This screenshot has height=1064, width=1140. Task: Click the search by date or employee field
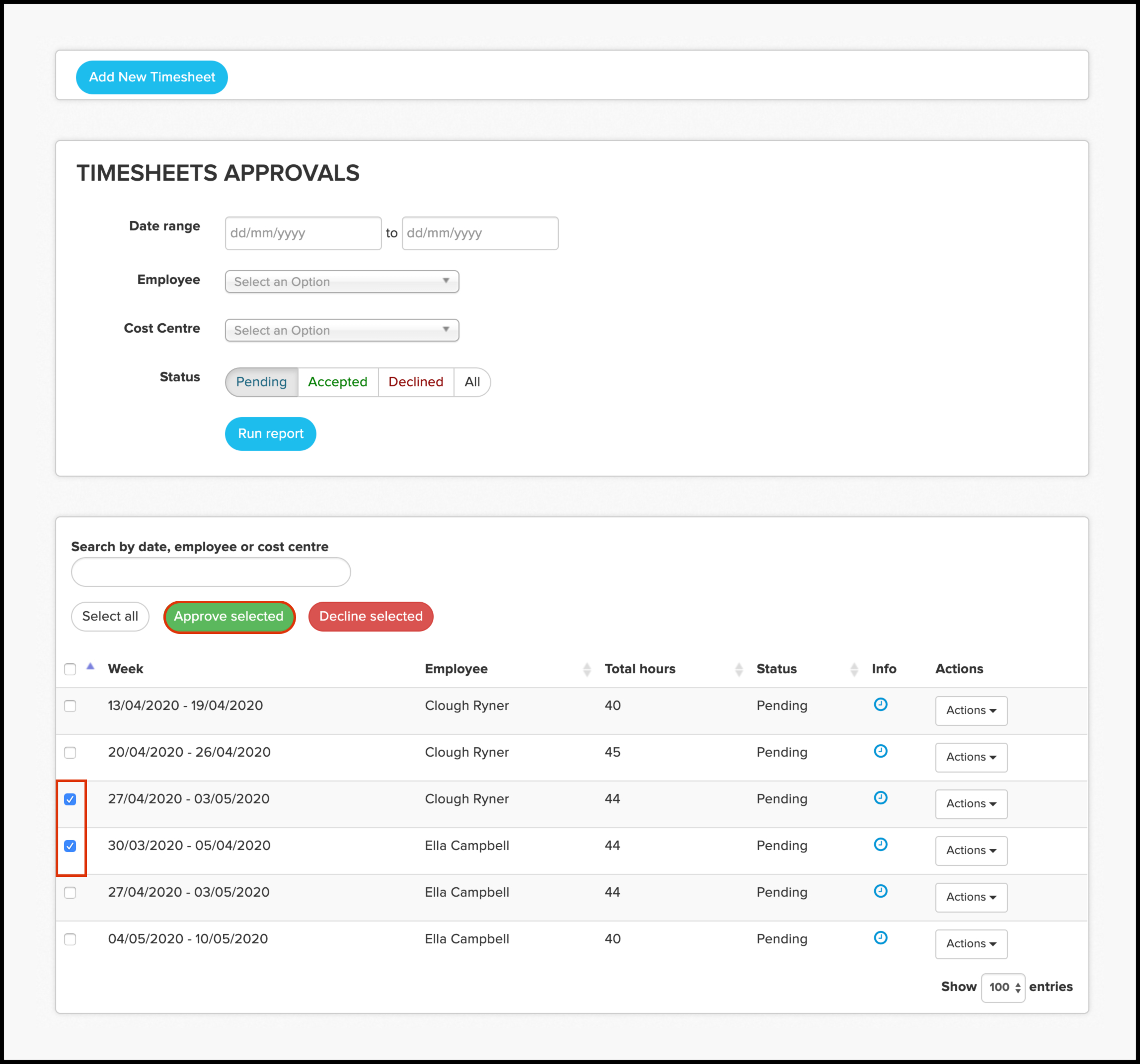coord(211,572)
